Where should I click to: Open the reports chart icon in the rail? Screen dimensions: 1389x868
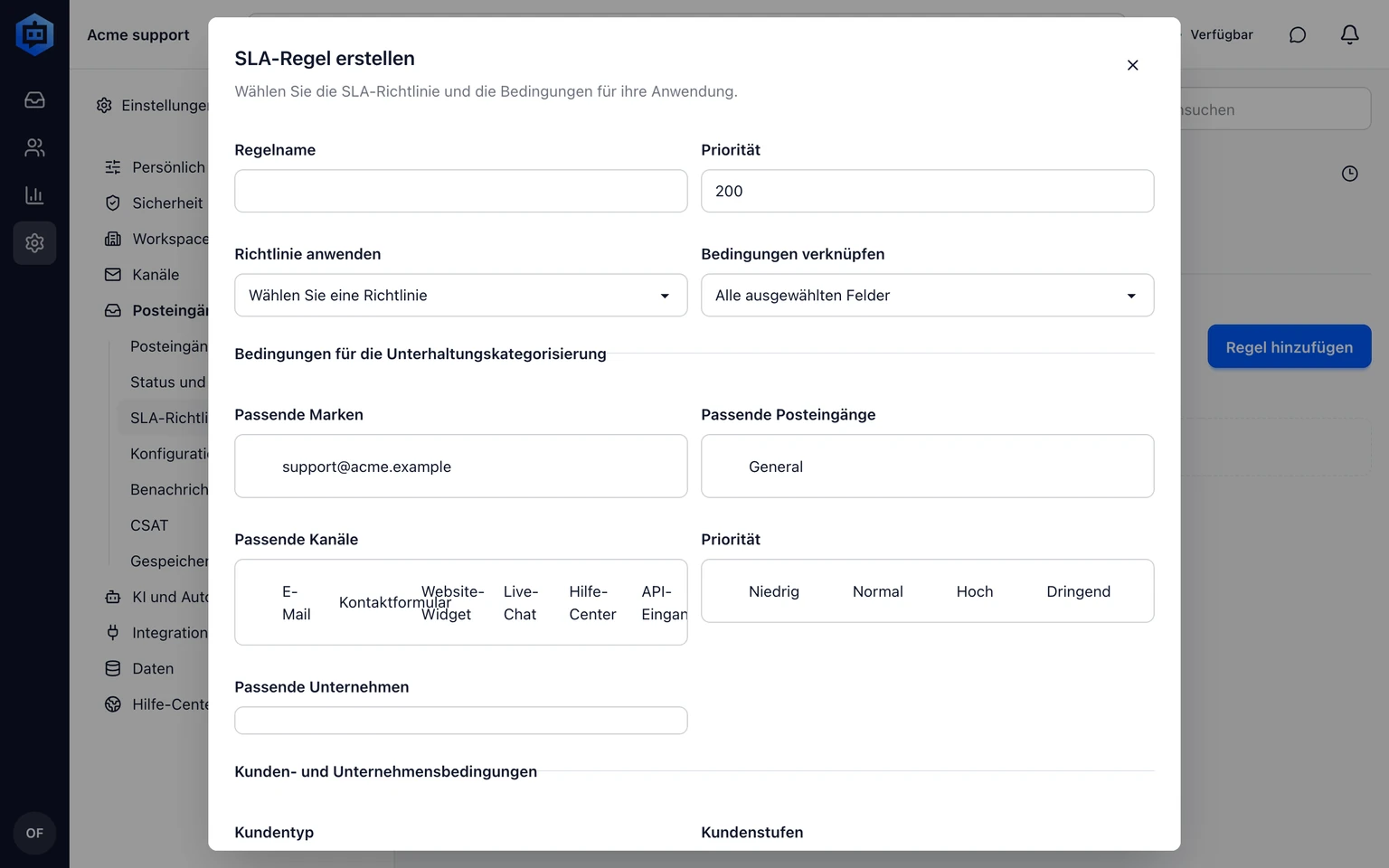tap(34, 195)
